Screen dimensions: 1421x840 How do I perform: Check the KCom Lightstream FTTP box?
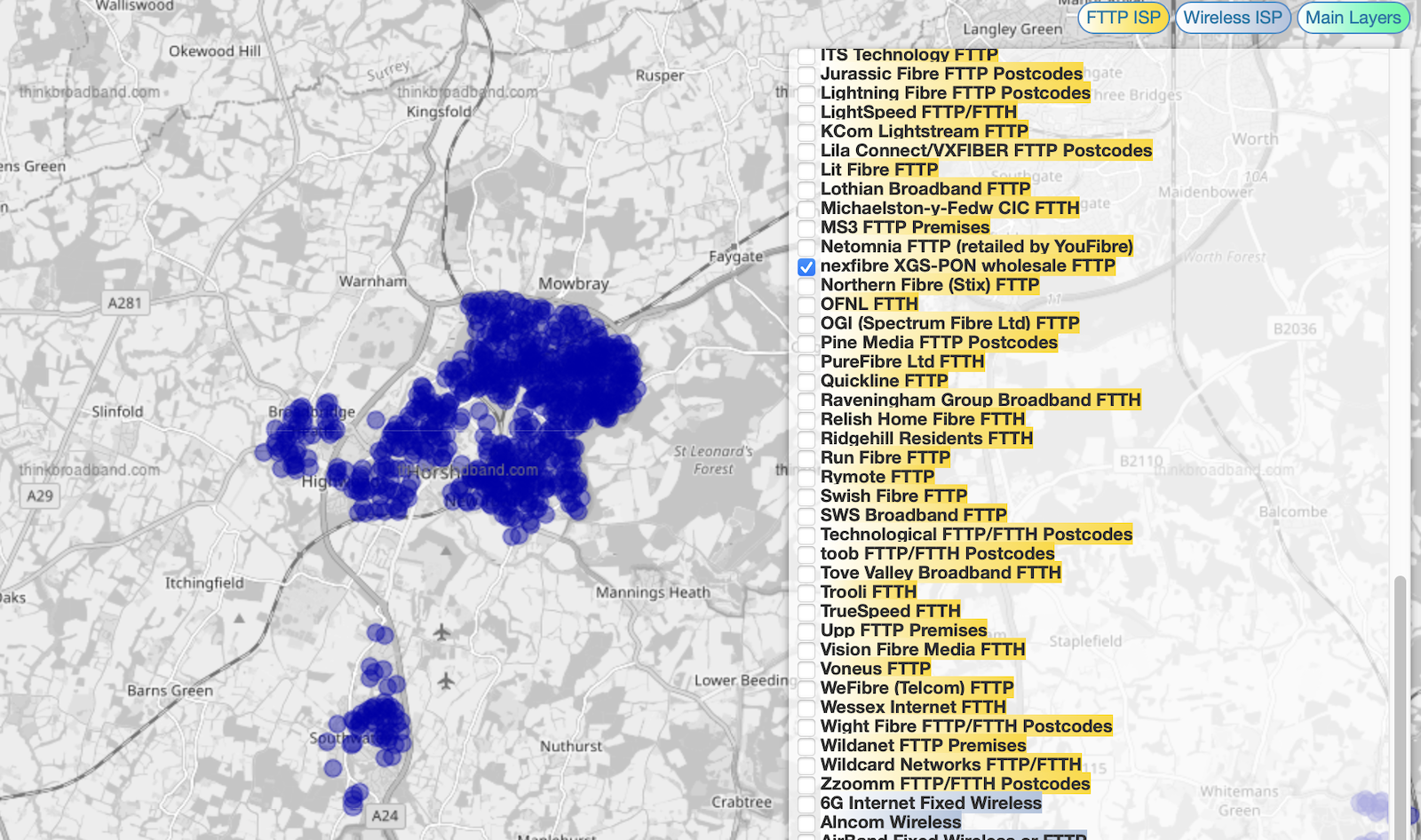[x=806, y=131]
